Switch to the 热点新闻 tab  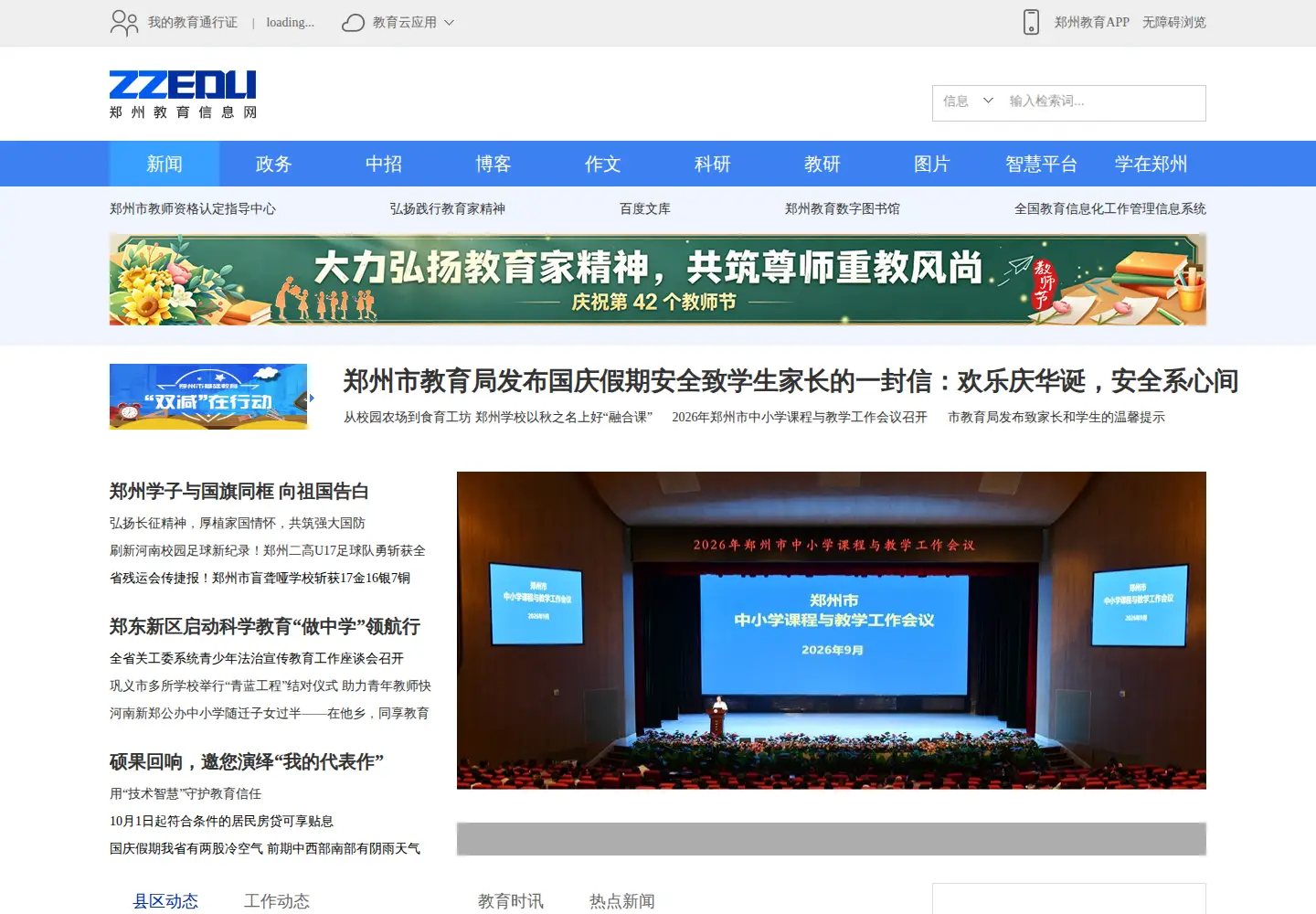[622, 901]
